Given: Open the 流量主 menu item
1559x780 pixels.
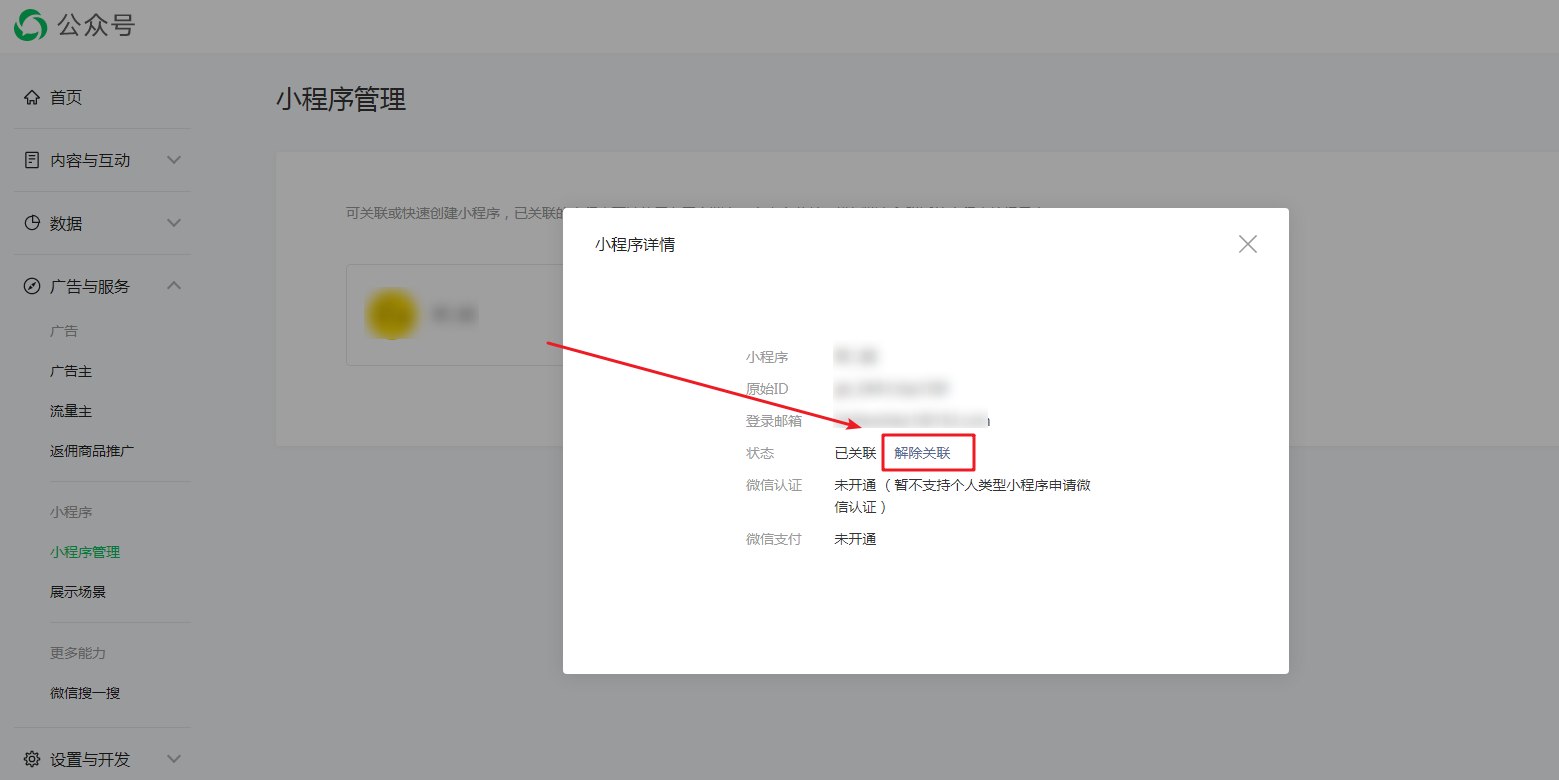Looking at the screenshot, I should [71, 411].
